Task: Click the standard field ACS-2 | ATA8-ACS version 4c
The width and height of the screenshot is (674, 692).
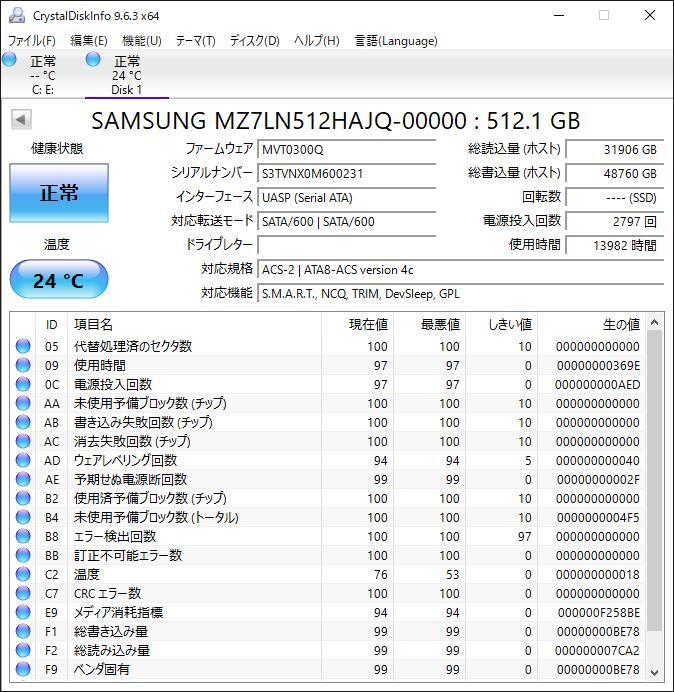Action: point(461,269)
